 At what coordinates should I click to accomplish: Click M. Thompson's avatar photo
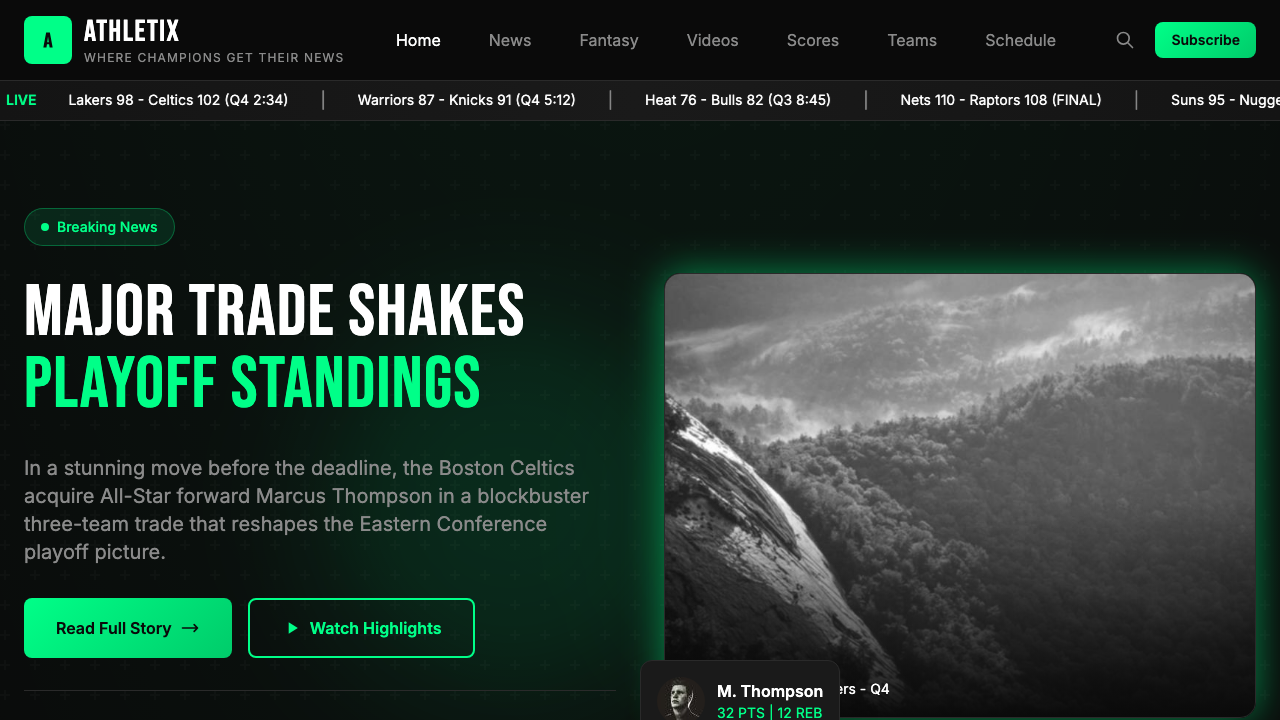click(x=681, y=699)
